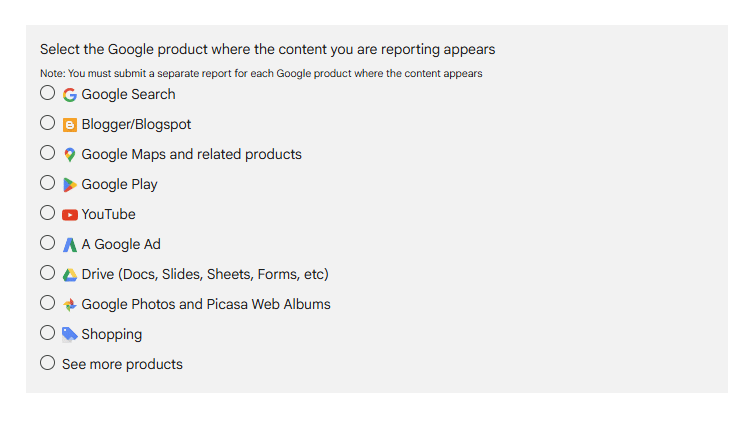Click the Google Play triangle icon
756x423 pixels.
(x=70, y=185)
